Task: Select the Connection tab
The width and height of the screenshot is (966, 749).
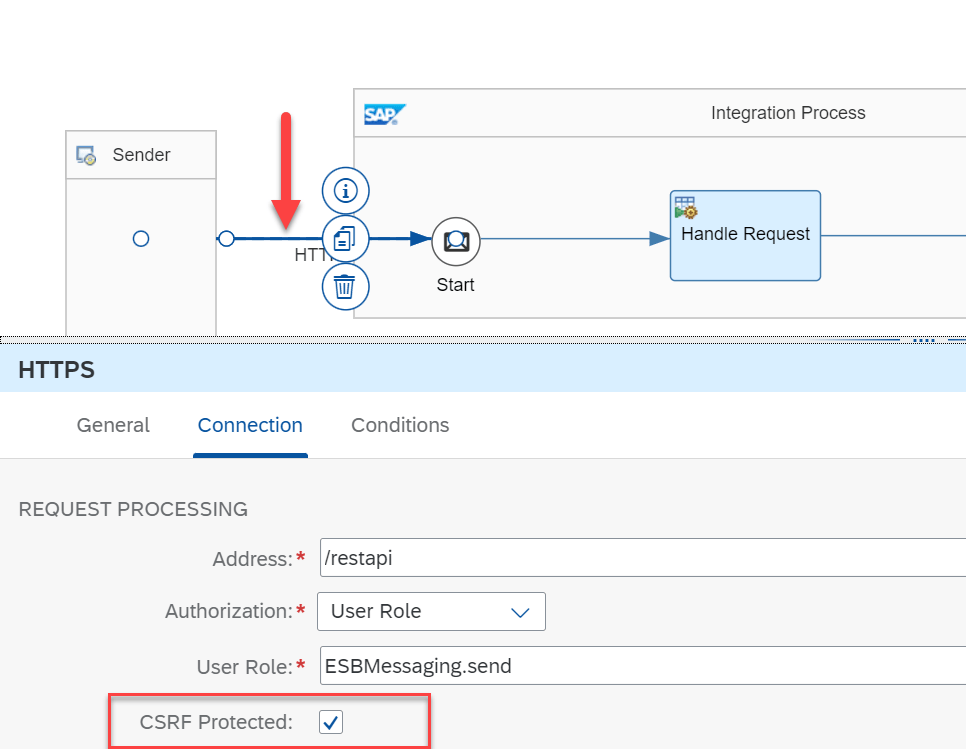Action: (250, 425)
